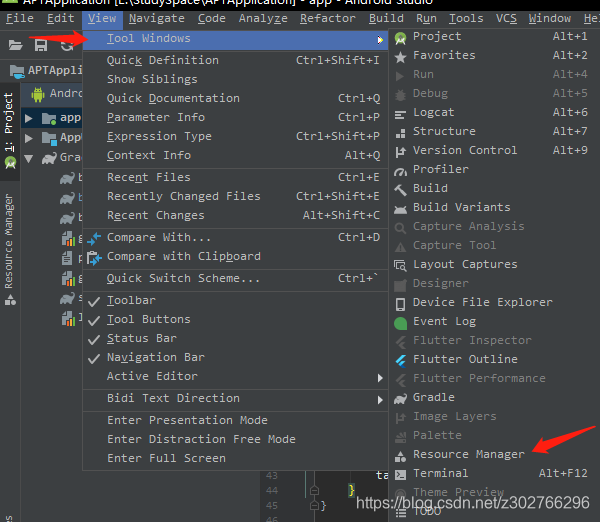Choose Expression Type entry
Image resolution: width=600 pixels, height=522 pixels.
point(235,137)
